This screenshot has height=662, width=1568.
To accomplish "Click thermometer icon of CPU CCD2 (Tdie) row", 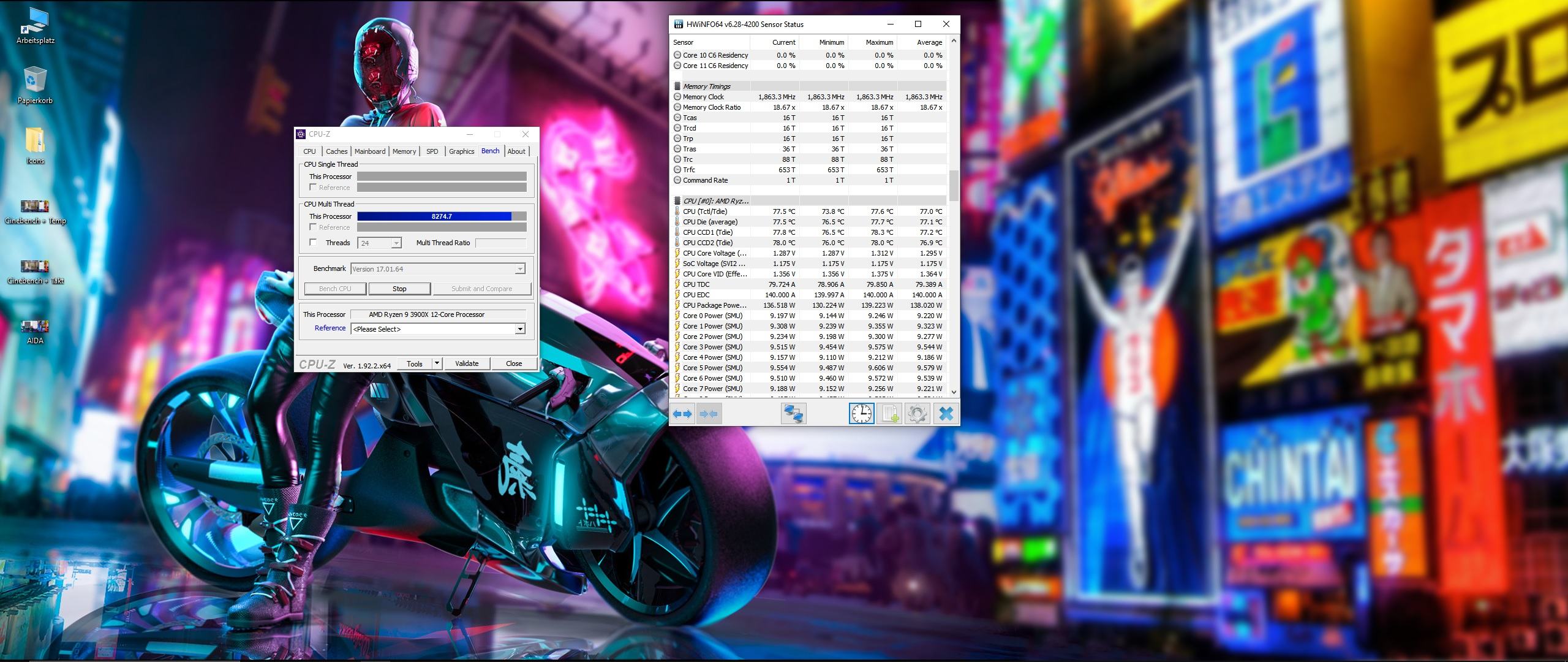I will point(677,243).
